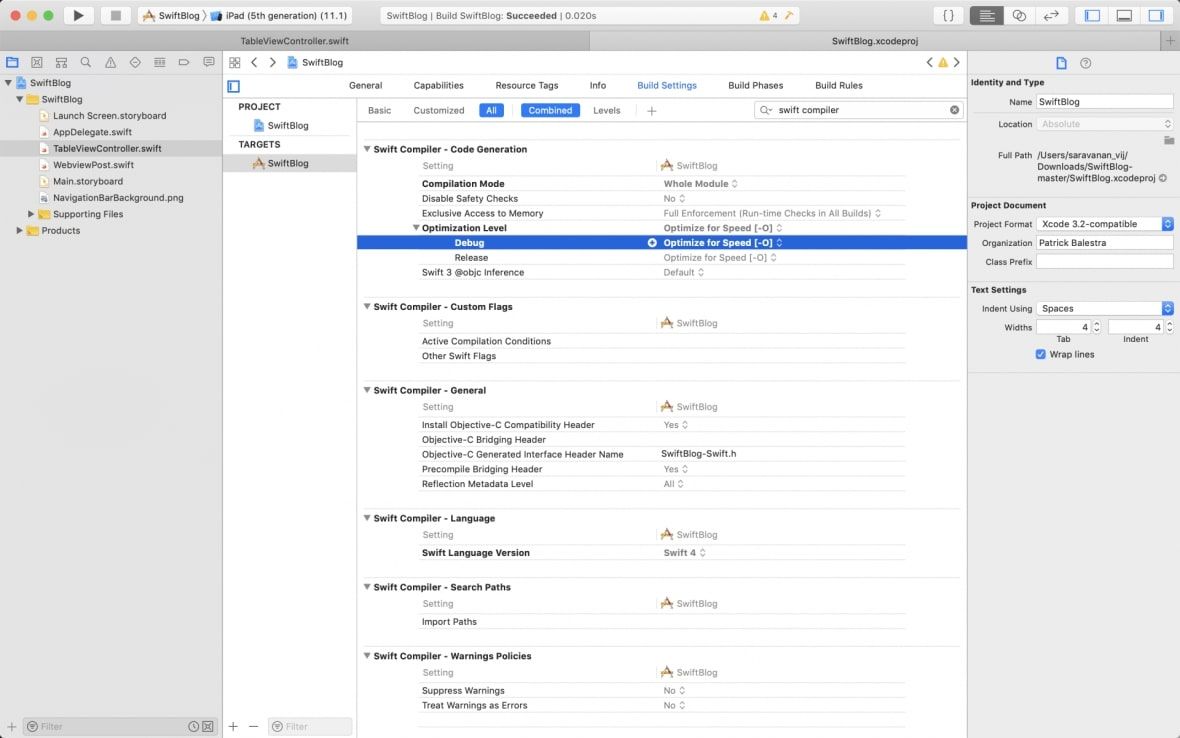
Task: Expand the Products folder
Action: pyautogui.click(x=20, y=231)
